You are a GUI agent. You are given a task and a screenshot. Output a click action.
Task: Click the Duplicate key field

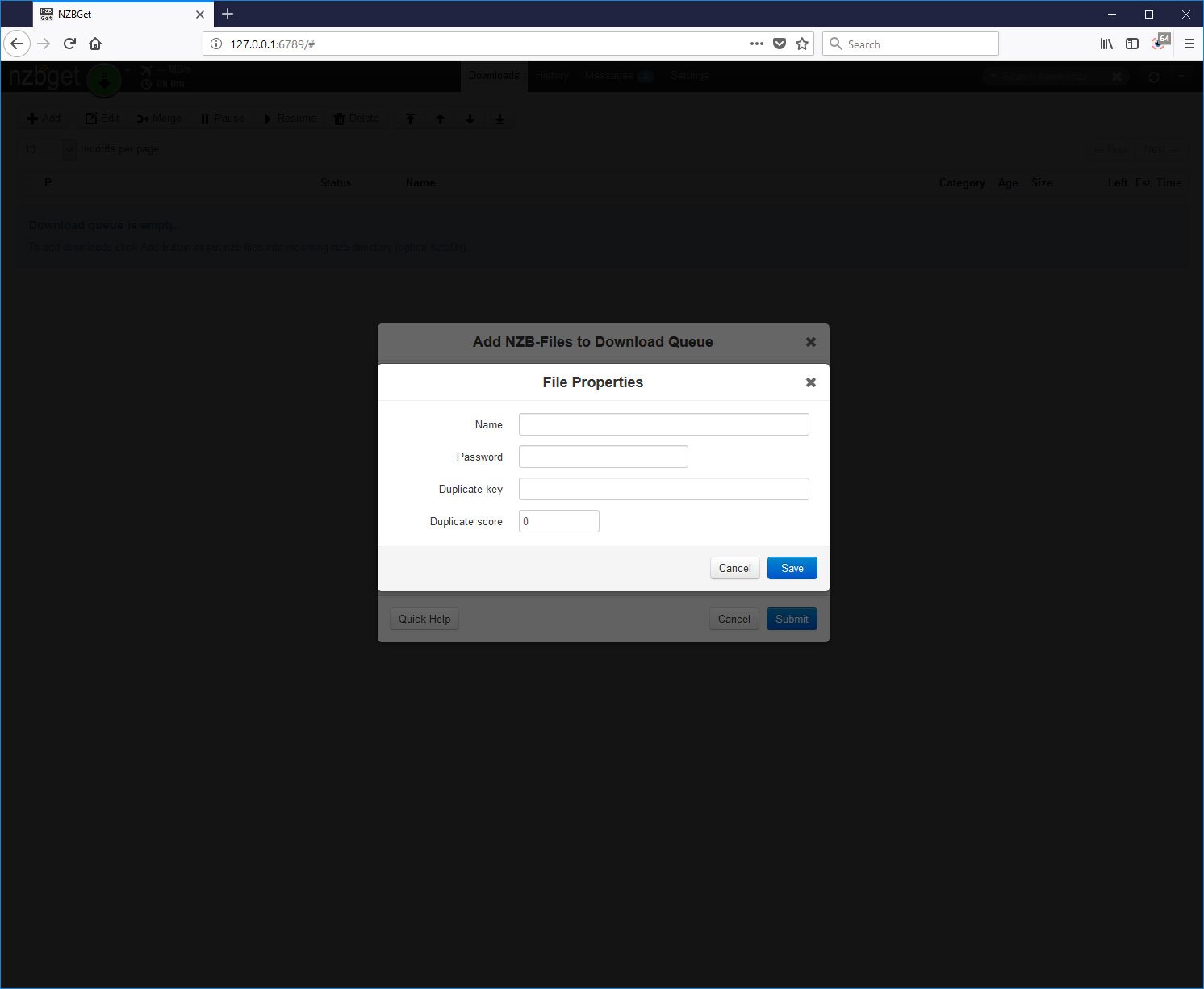tap(663, 489)
